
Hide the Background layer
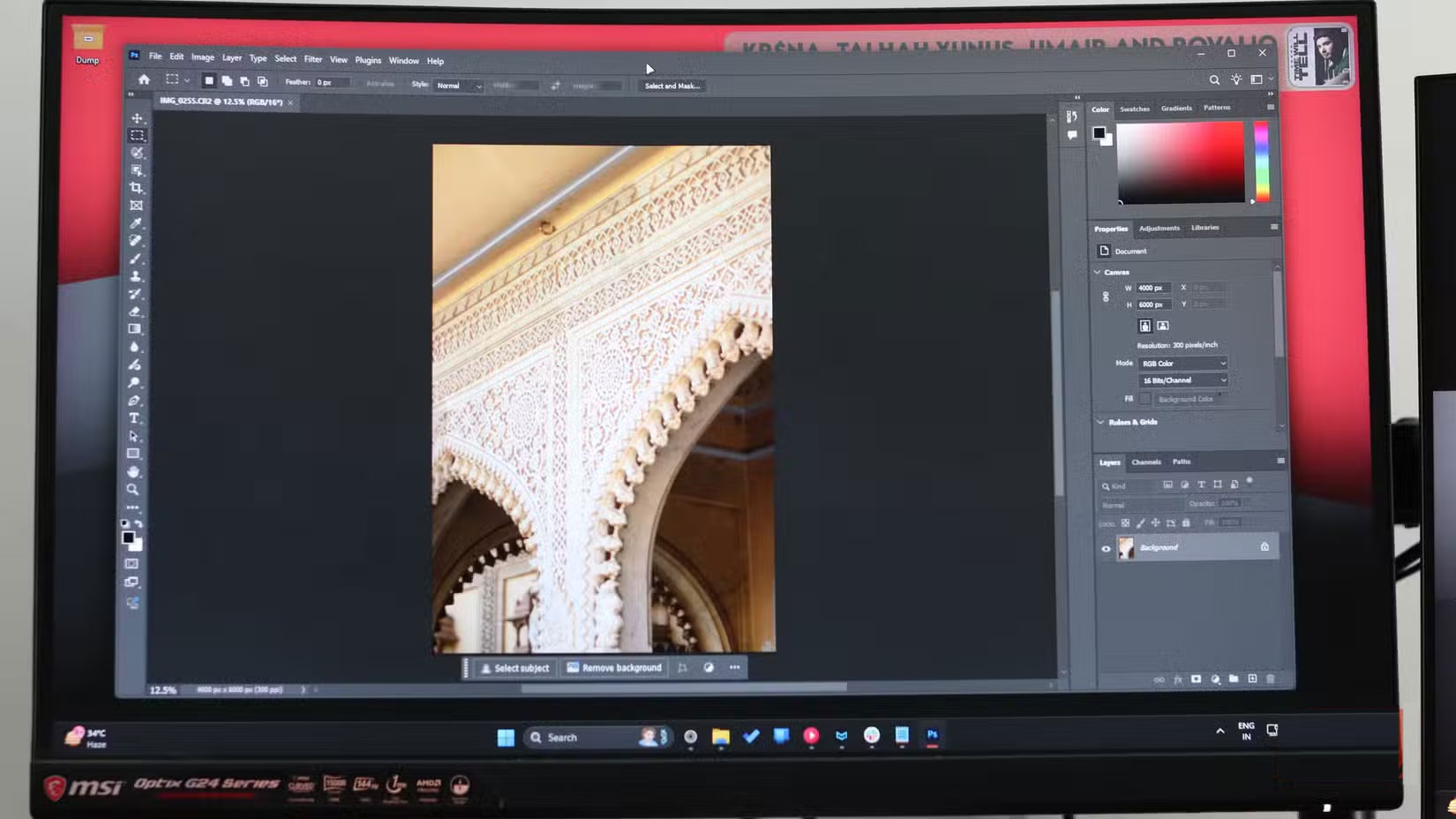1106,547
